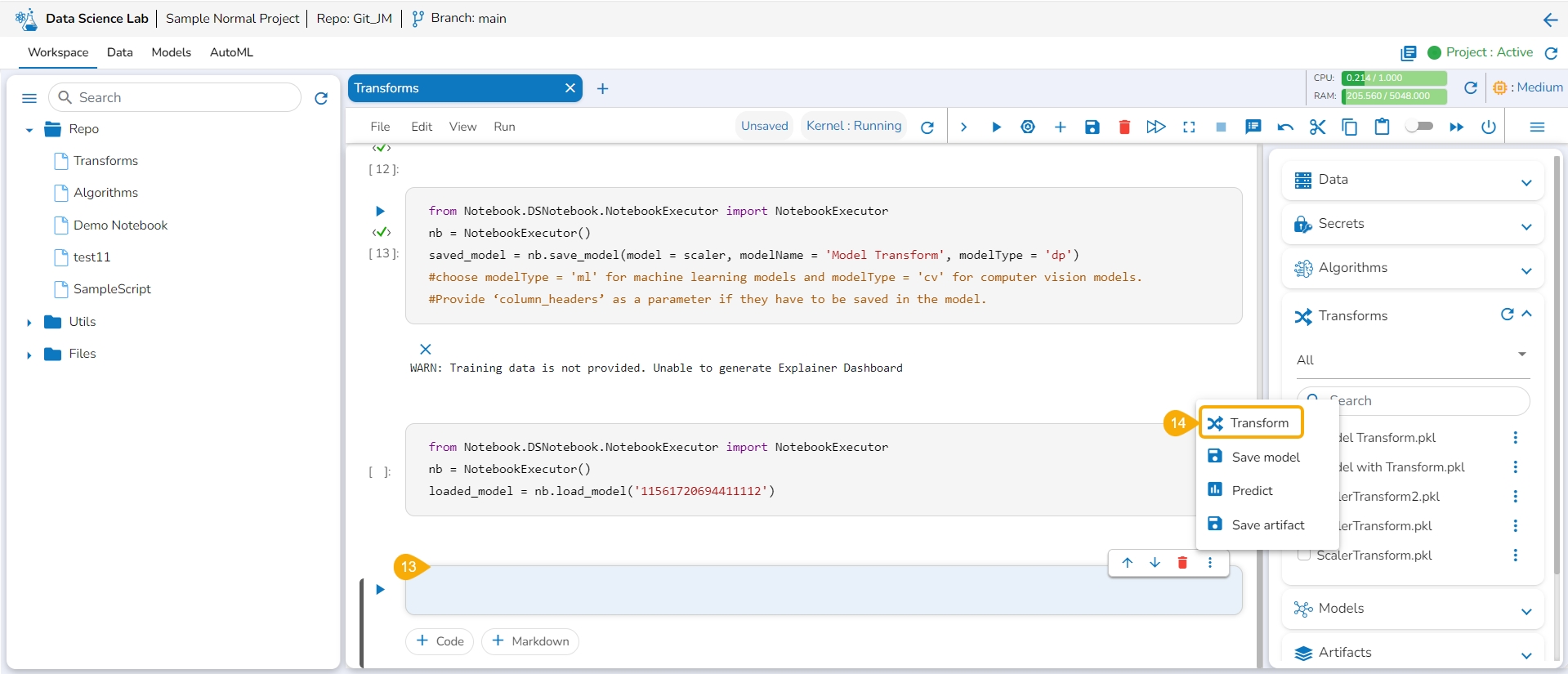Restart kernel using icon beside Kernel: Running
1568x674 pixels.
click(927, 127)
